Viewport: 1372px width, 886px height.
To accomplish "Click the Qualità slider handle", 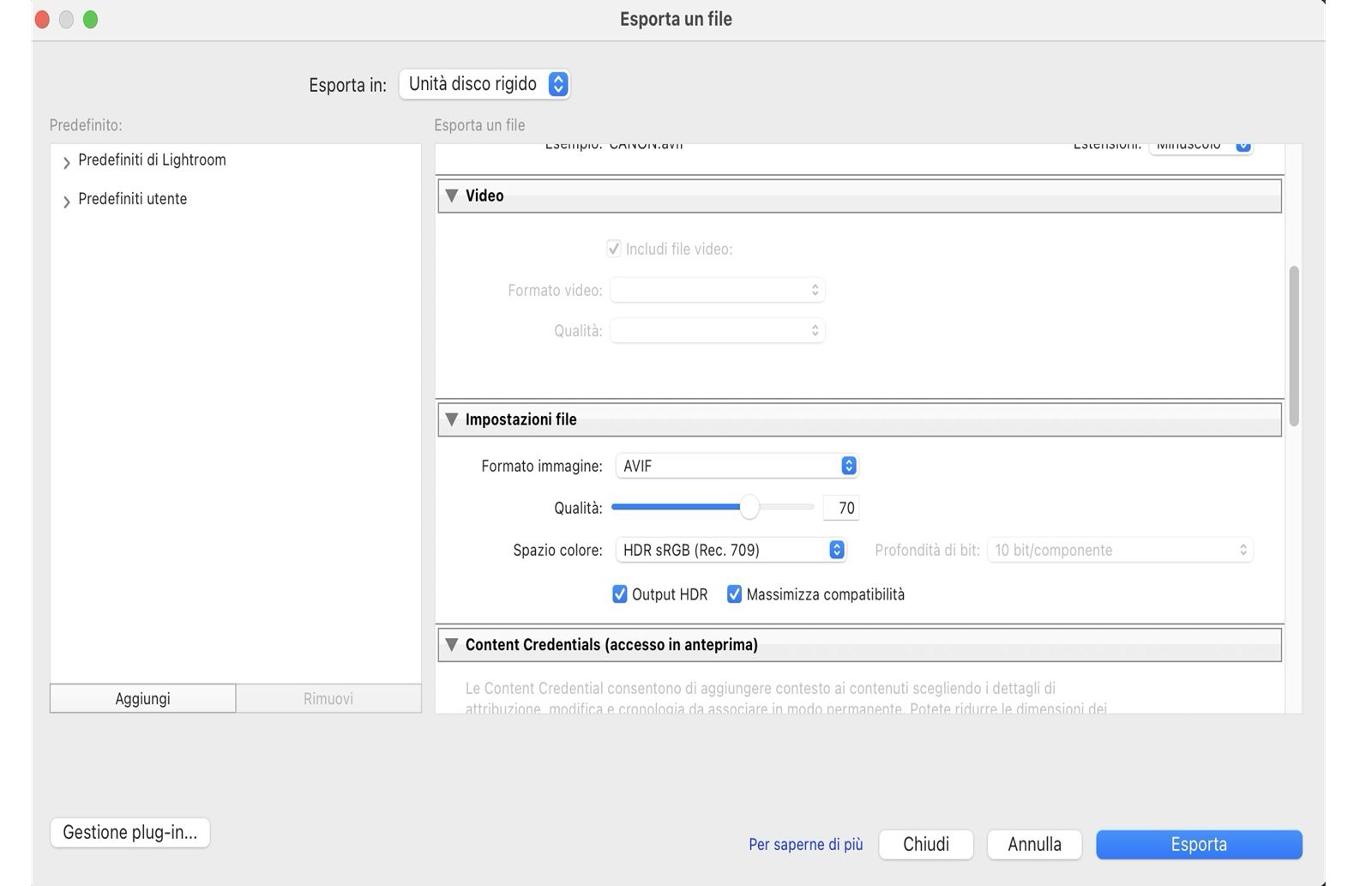I will [x=749, y=508].
